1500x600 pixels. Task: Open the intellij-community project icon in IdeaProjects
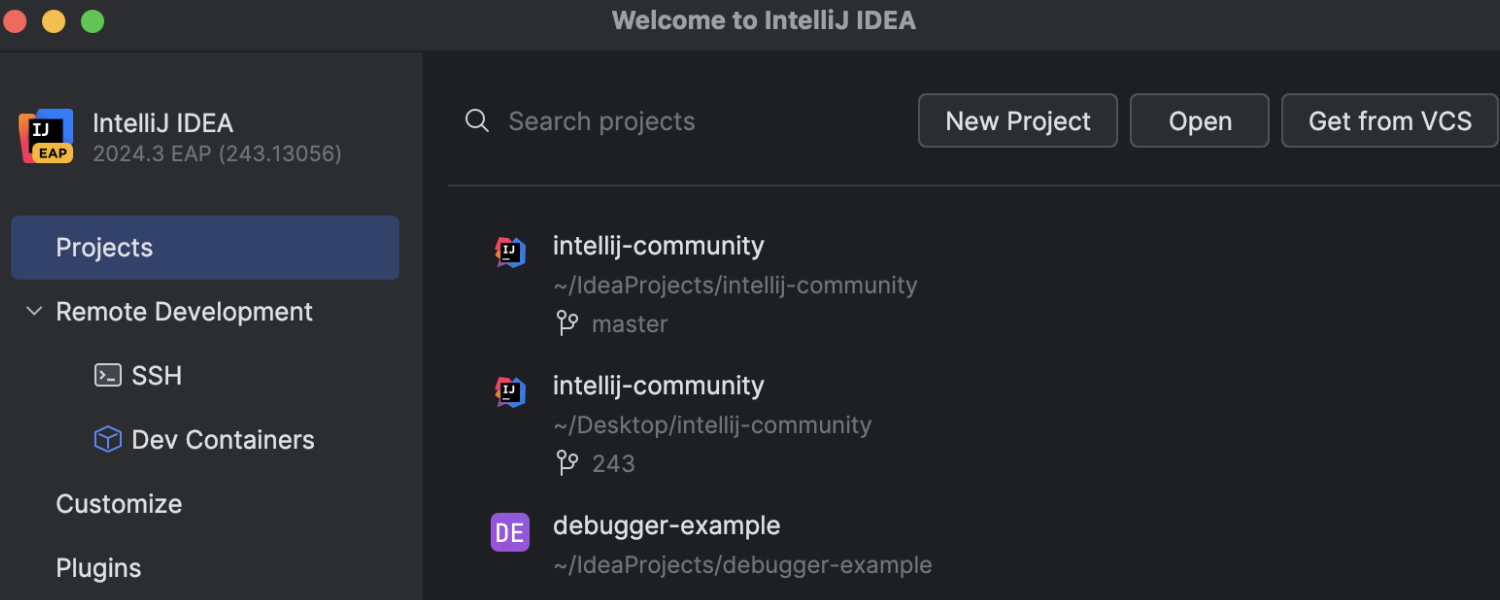[x=510, y=252]
